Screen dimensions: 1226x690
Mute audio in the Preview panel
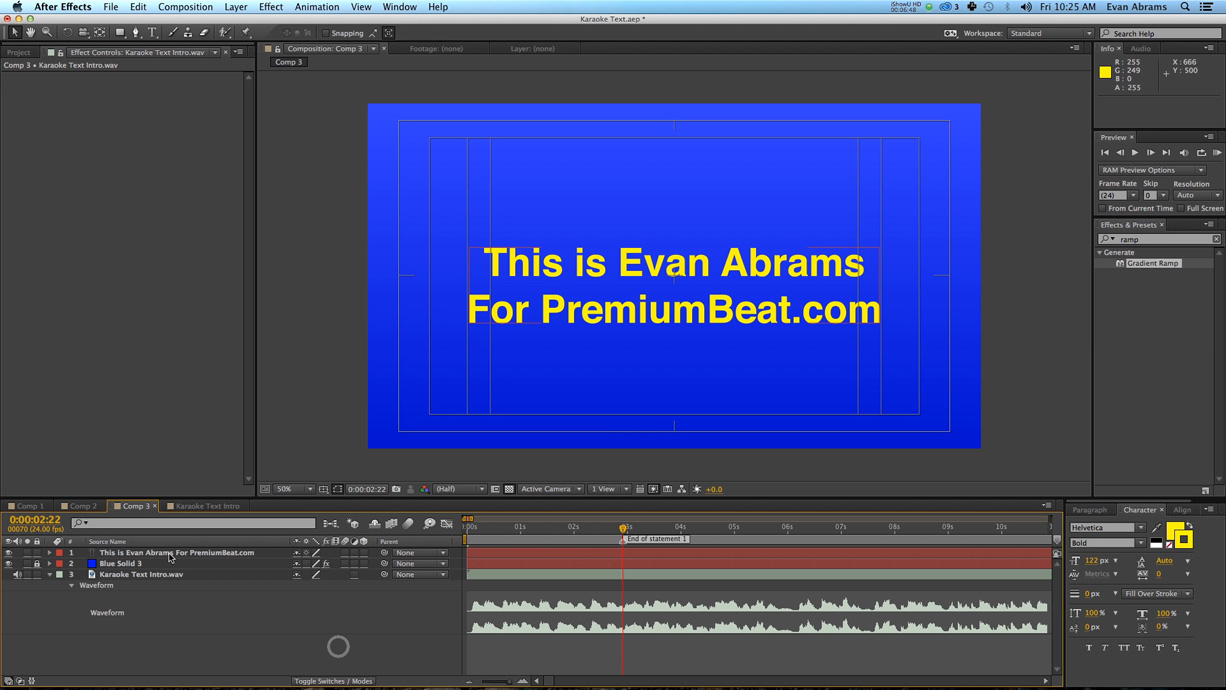pos(1184,153)
